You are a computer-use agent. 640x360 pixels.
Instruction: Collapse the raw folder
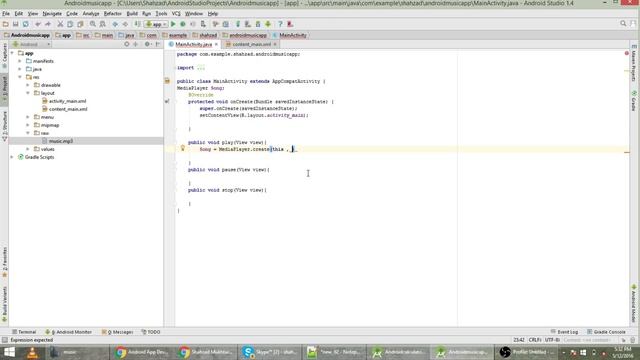(28, 133)
